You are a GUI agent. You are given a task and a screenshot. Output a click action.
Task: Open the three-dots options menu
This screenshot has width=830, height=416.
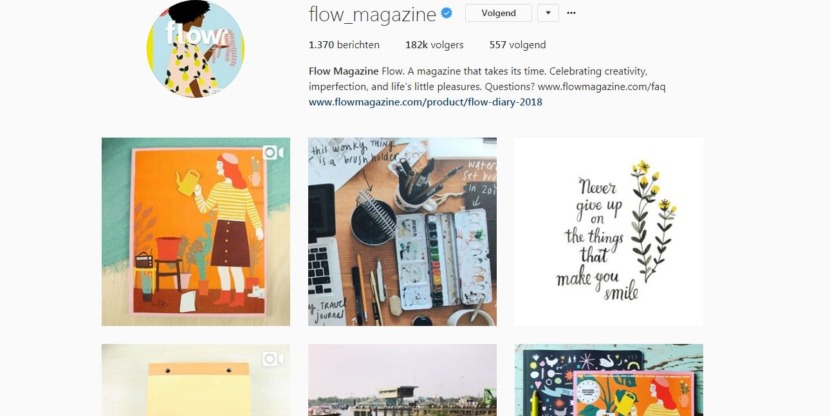pyautogui.click(x=571, y=13)
